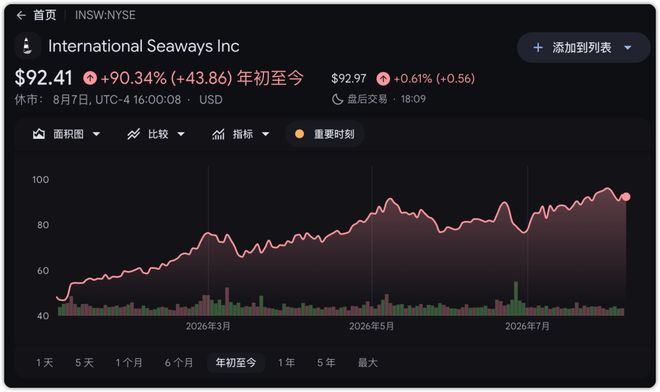Image resolution: width=660 pixels, height=392 pixels.
Task: Click the area chart icon beside 面积图
Action: tap(39, 134)
